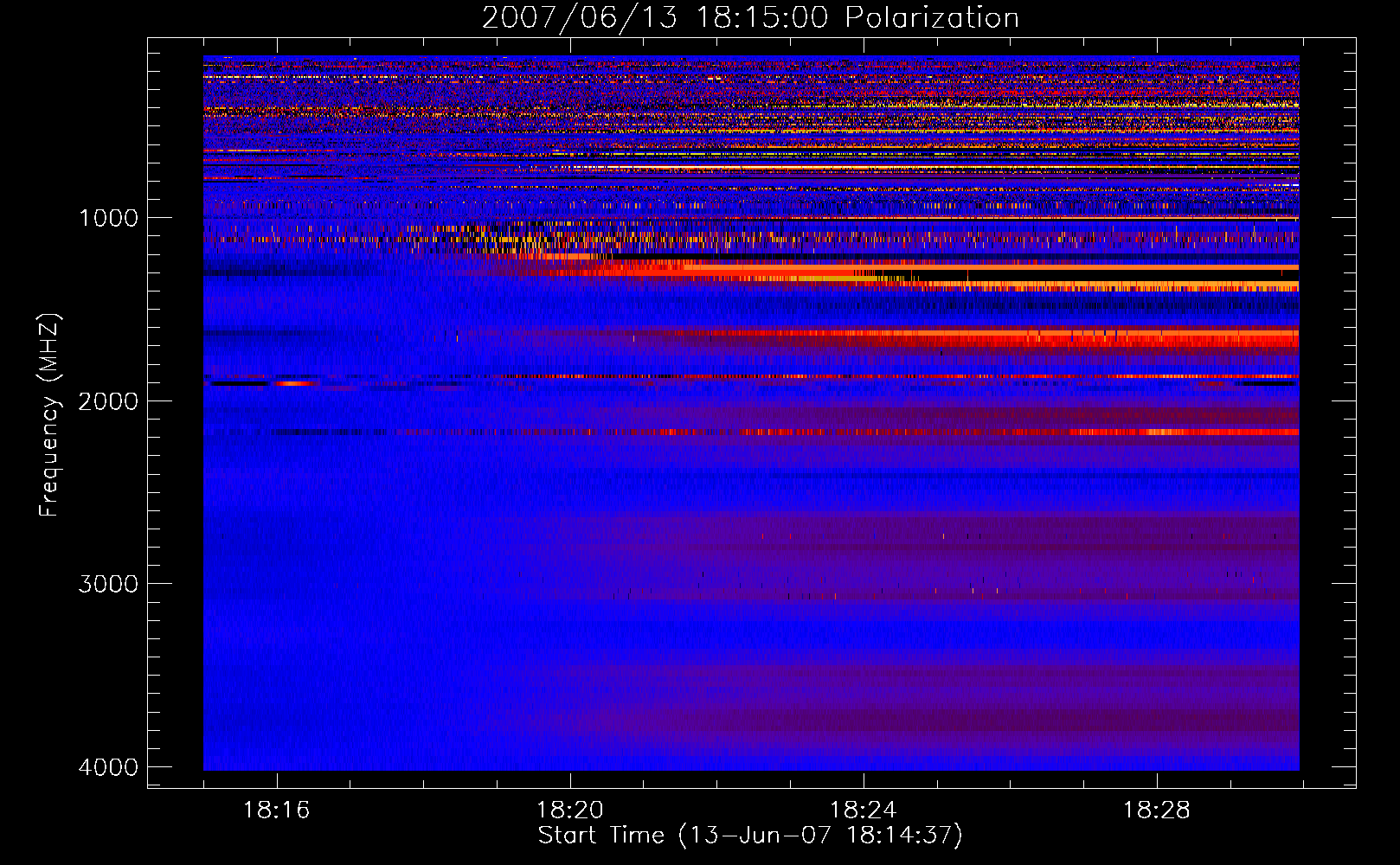Viewport: 1400px width, 865px height.
Task: Click the 3000 frequency tick label
Action: coord(108,584)
